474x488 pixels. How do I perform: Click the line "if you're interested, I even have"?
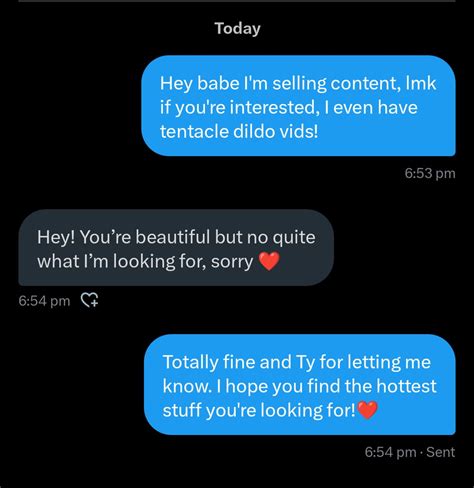point(289,107)
